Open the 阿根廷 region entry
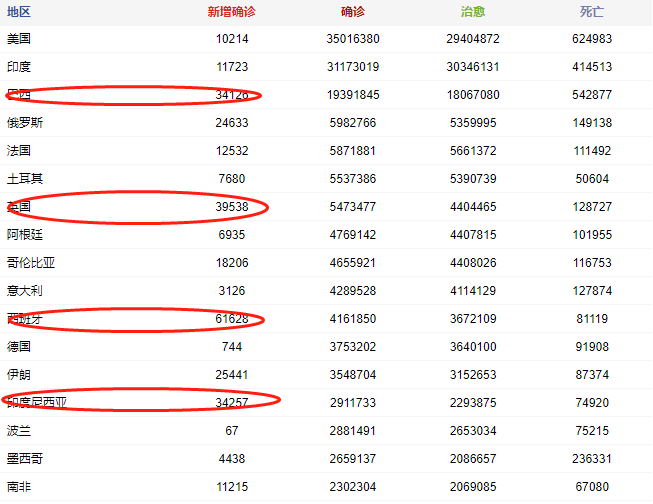This screenshot has height=504, width=653. coord(25,235)
